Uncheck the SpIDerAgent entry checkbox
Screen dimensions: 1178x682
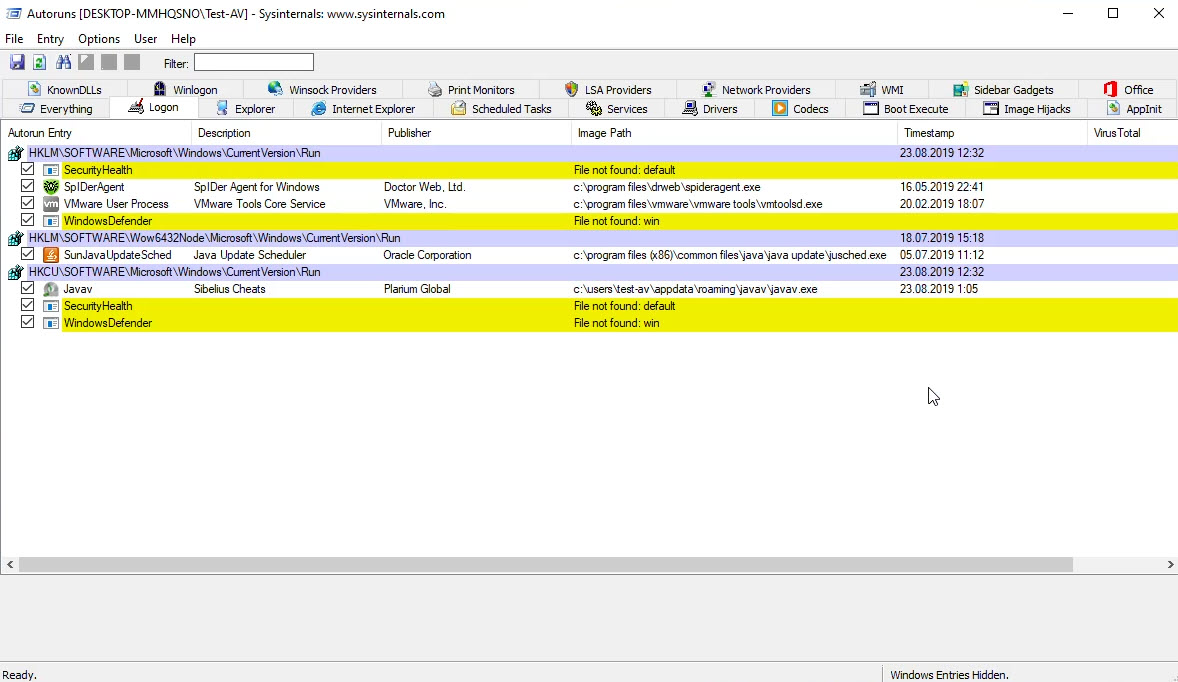pyautogui.click(x=28, y=186)
